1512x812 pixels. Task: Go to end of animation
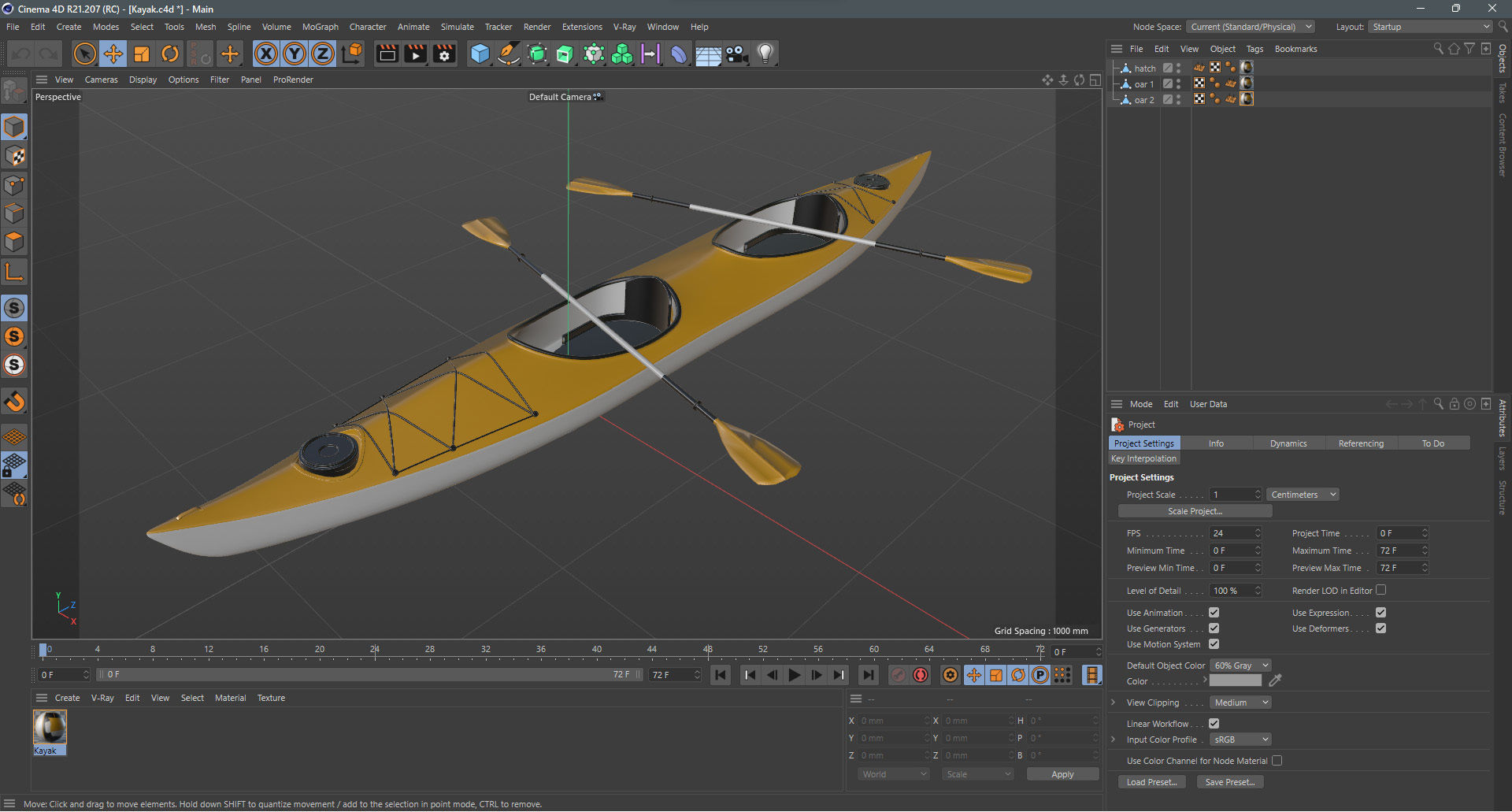point(868,675)
